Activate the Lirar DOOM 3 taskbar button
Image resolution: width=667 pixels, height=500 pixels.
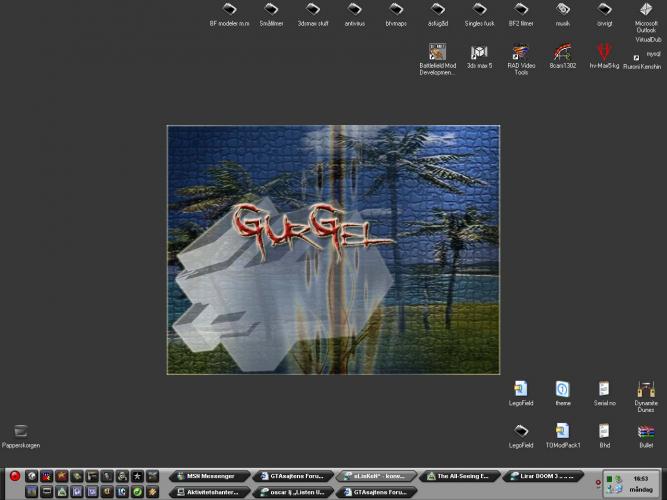tap(544, 476)
